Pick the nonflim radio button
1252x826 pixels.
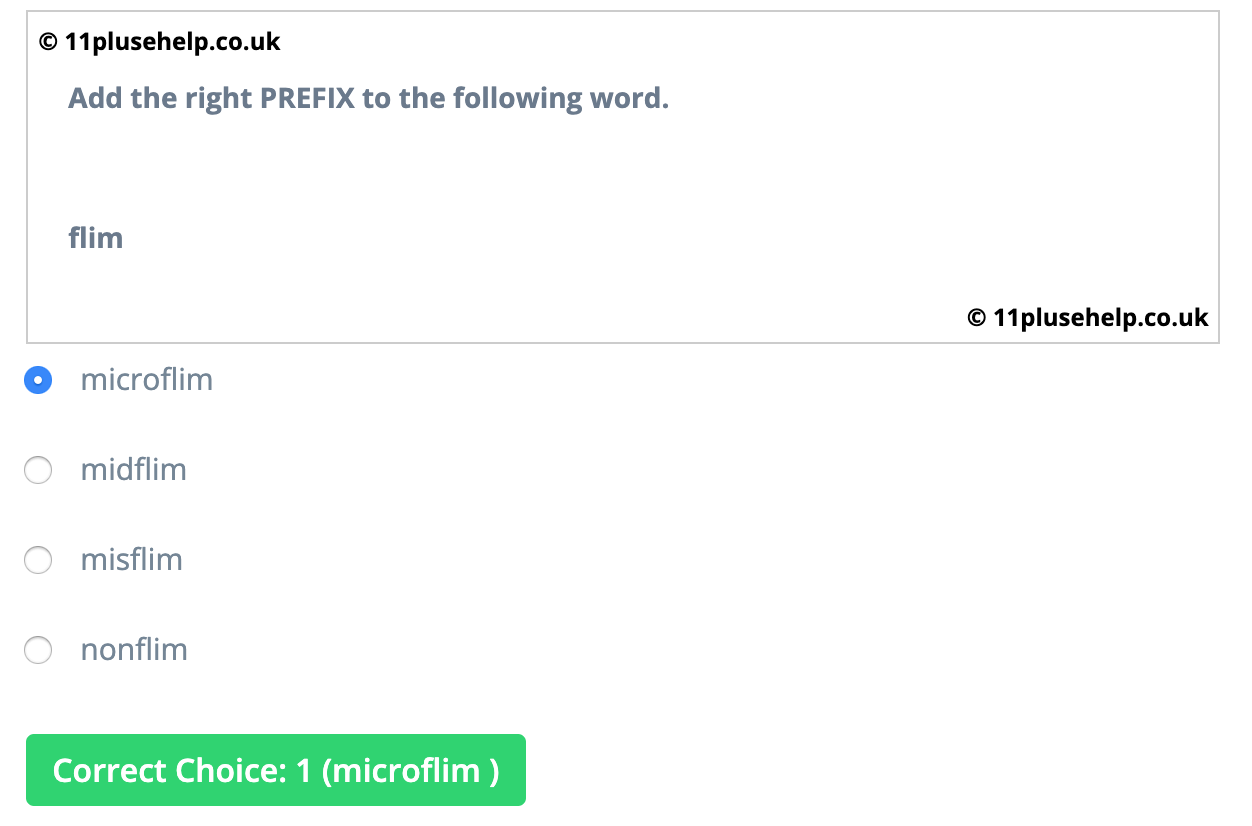point(38,650)
